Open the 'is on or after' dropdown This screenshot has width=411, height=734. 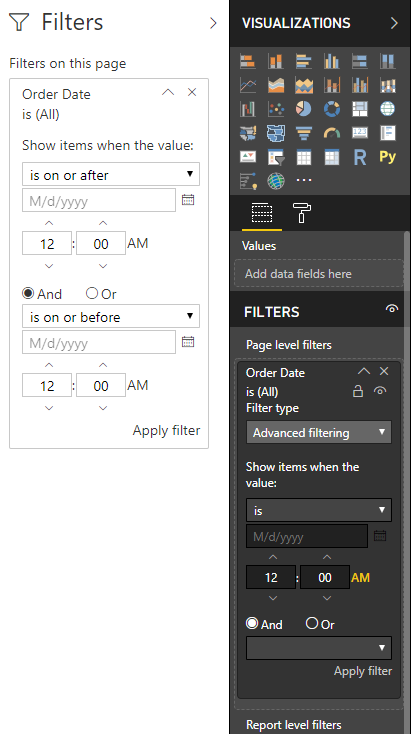111,174
